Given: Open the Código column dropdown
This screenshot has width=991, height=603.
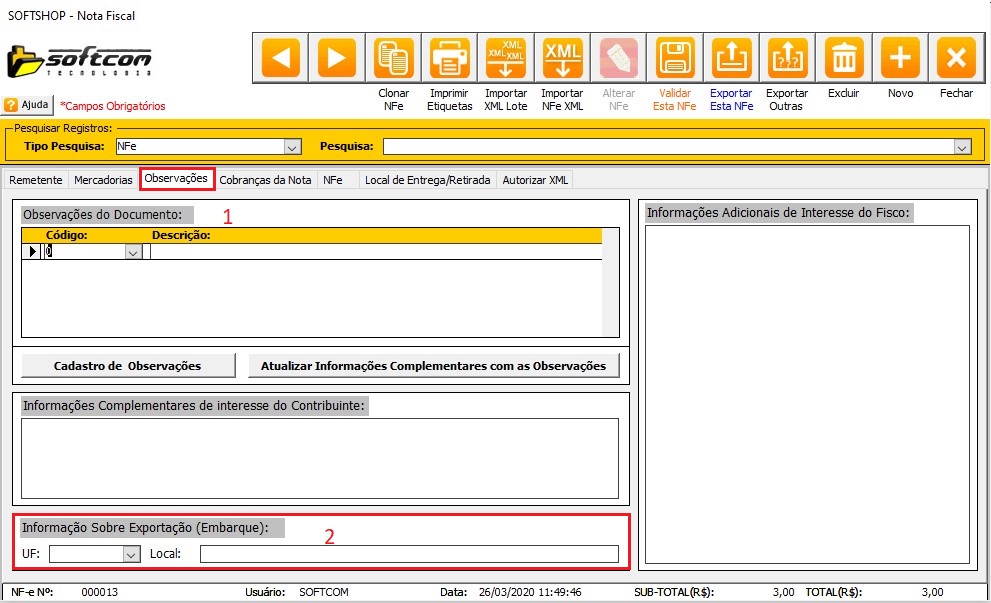Looking at the screenshot, I should pyautogui.click(x=133, y=253).
